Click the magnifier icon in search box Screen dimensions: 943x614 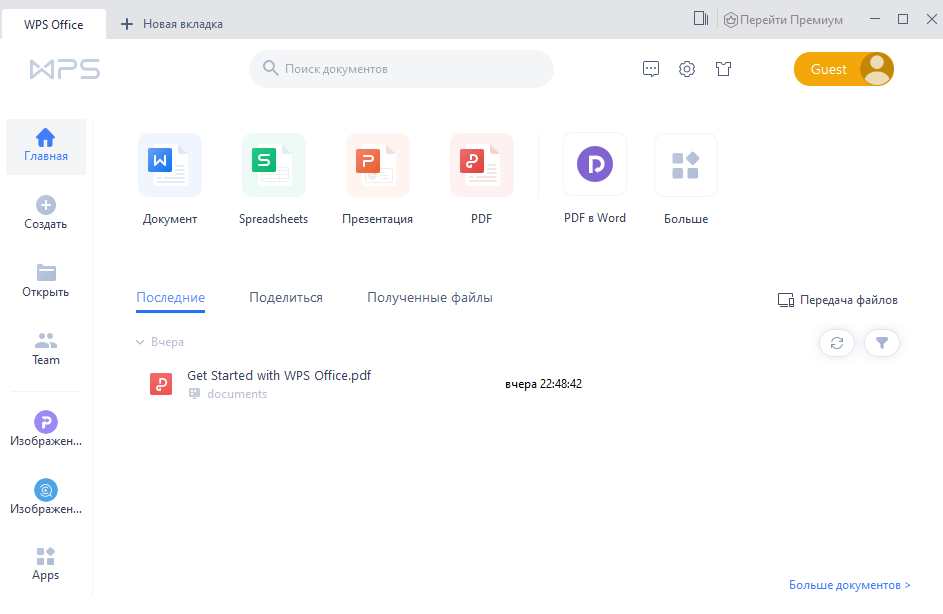270,69
